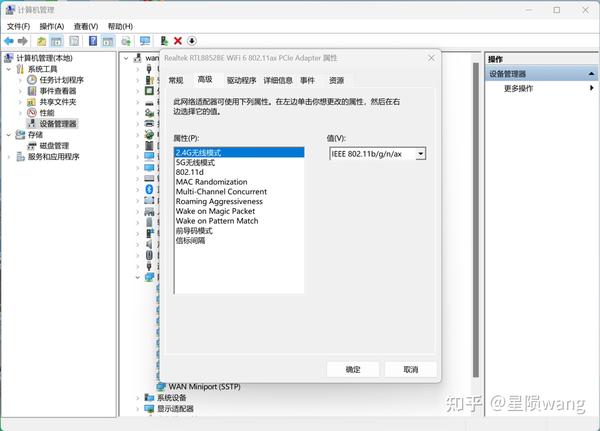
Task: Expand the 系统设备 device category
Action: coord(138,398)
